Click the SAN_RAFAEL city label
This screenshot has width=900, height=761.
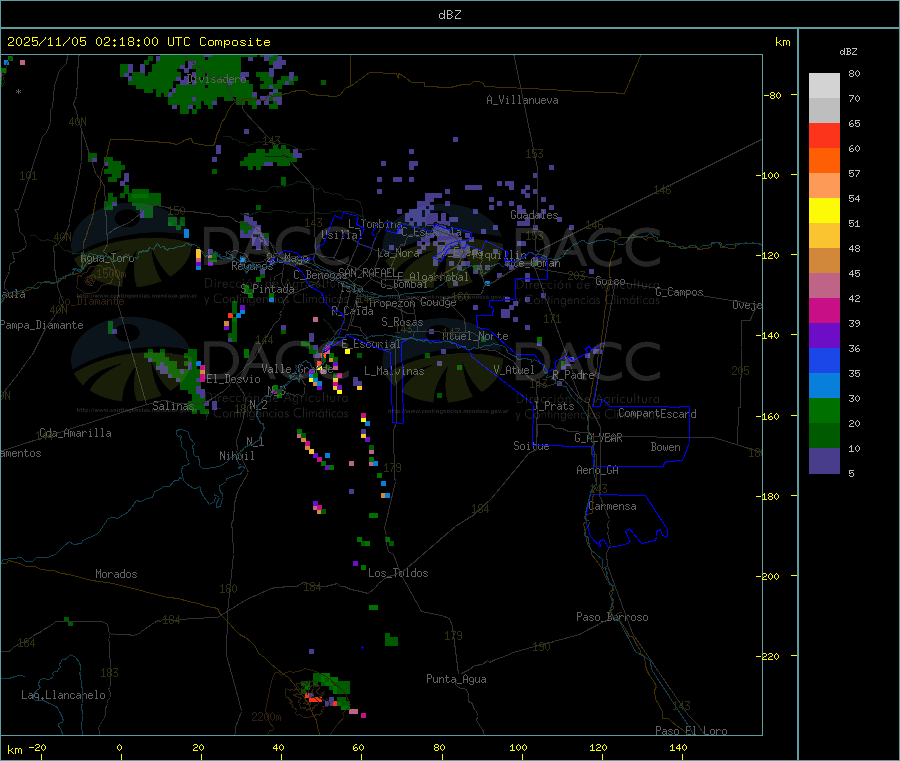[x=367, y=273]
